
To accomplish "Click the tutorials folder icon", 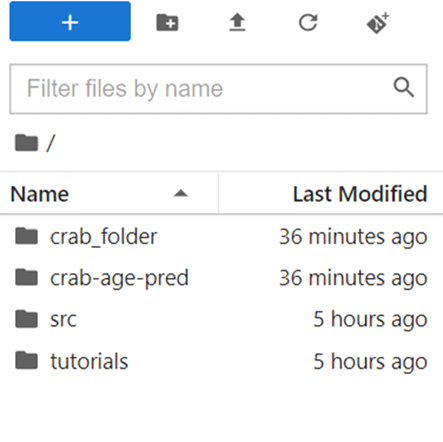I will pos(27,360).
